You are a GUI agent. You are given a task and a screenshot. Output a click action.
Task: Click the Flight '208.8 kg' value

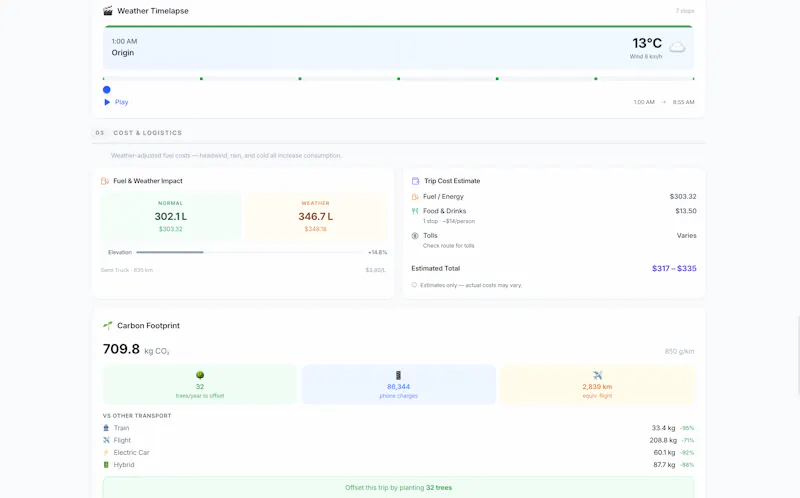click(x=663, y=440)
